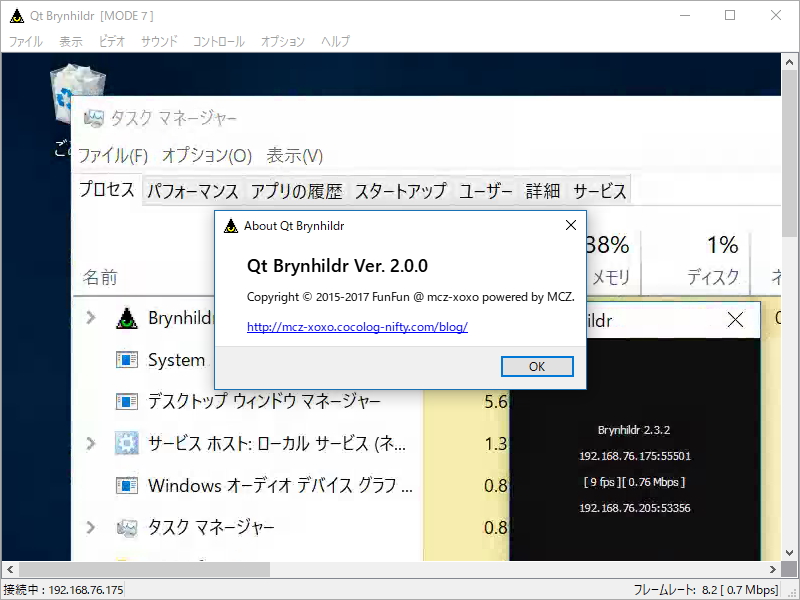
Task: Click the サービス ホスト gear icon
Action: coord(126,443)
